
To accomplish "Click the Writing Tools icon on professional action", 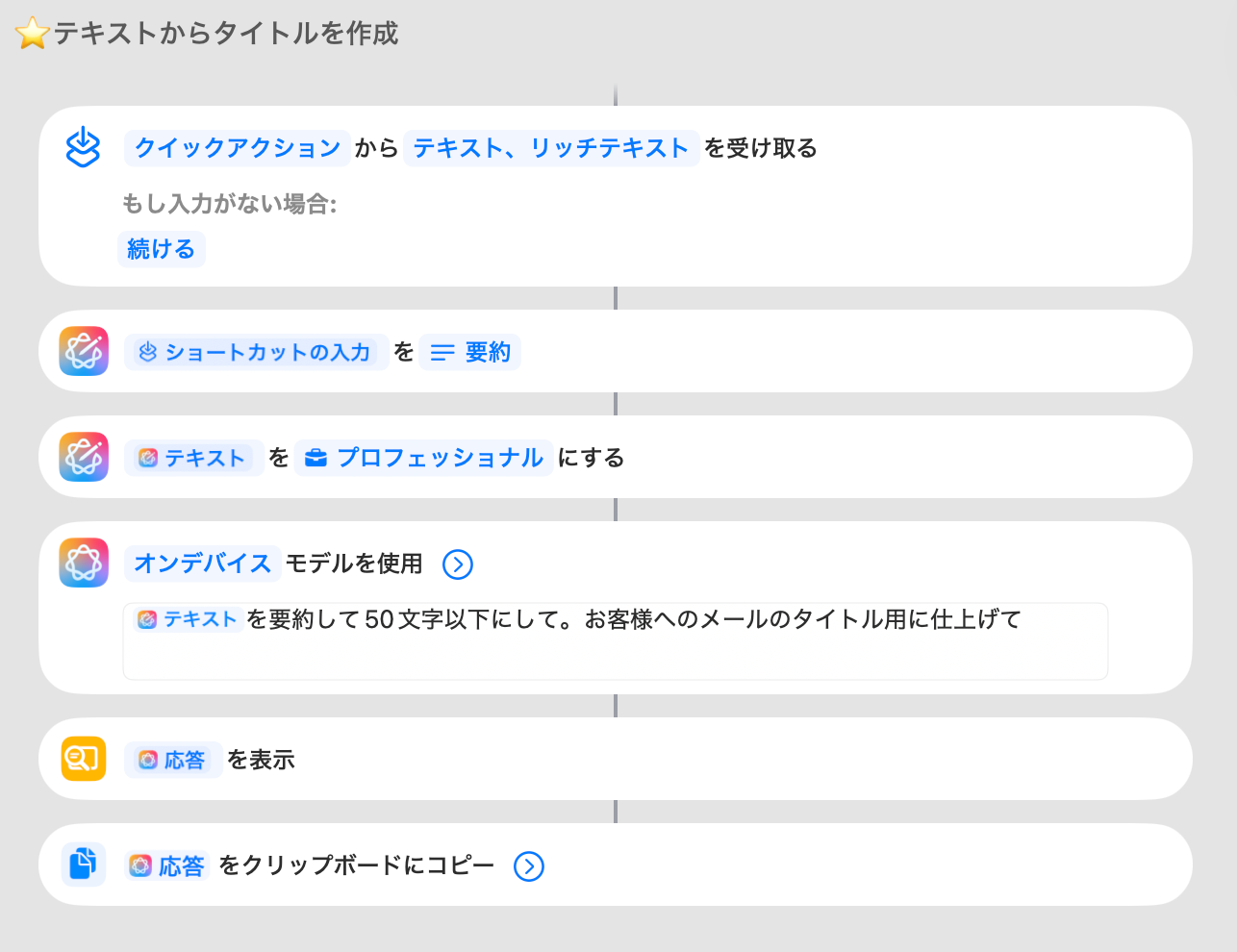I will (x=84, y=457).
